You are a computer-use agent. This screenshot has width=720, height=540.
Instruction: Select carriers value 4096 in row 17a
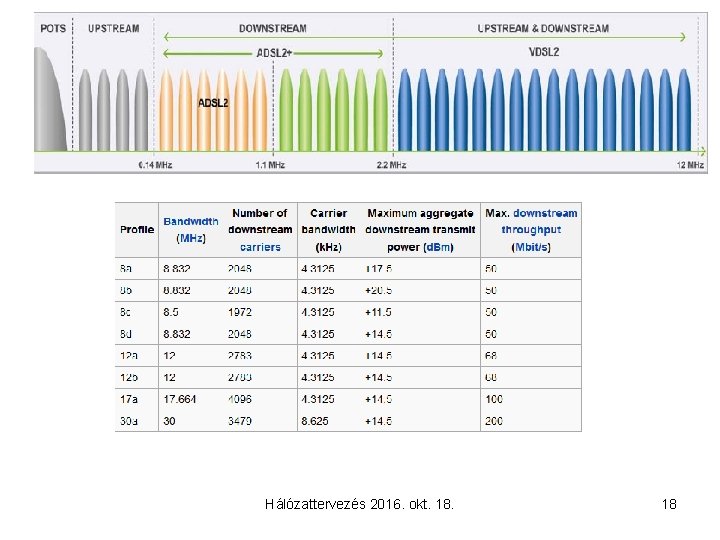(x=240, y=399)
